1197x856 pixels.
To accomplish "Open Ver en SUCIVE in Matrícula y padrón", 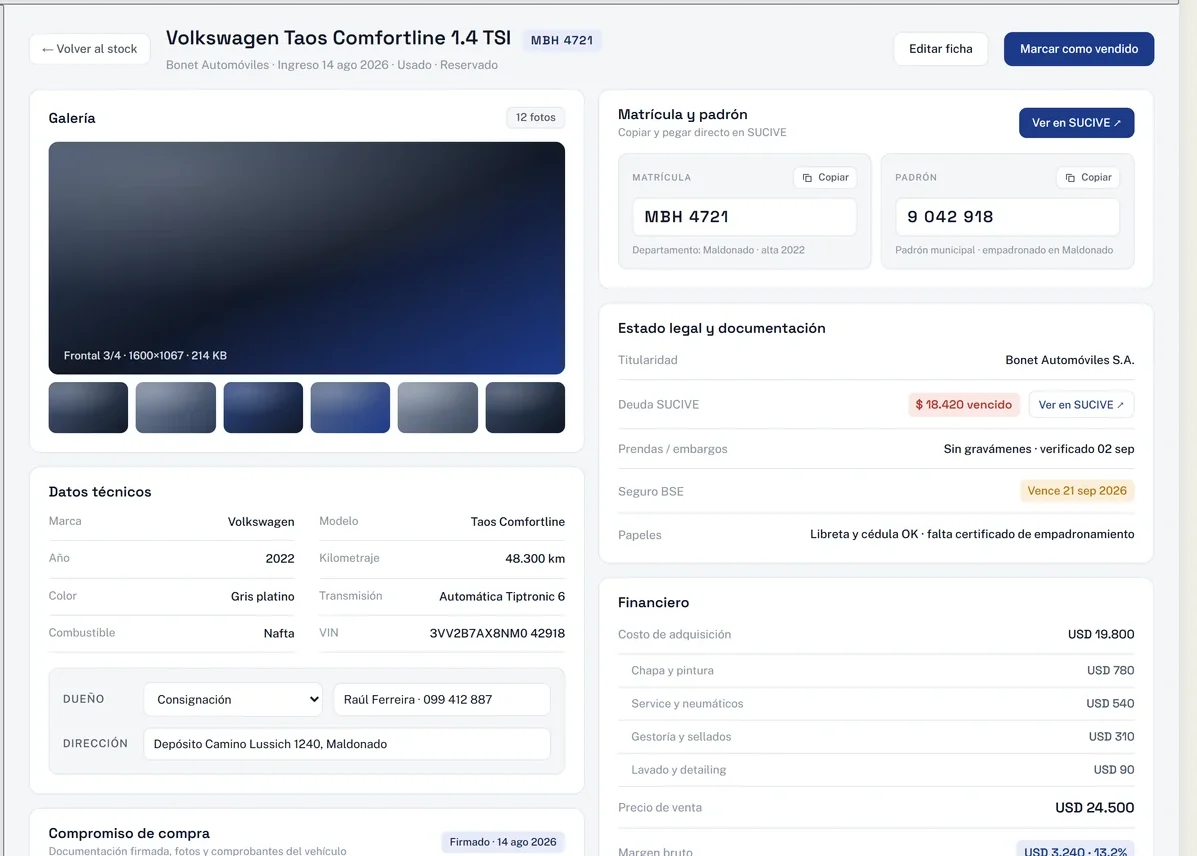I will [x=1076, y=123].
